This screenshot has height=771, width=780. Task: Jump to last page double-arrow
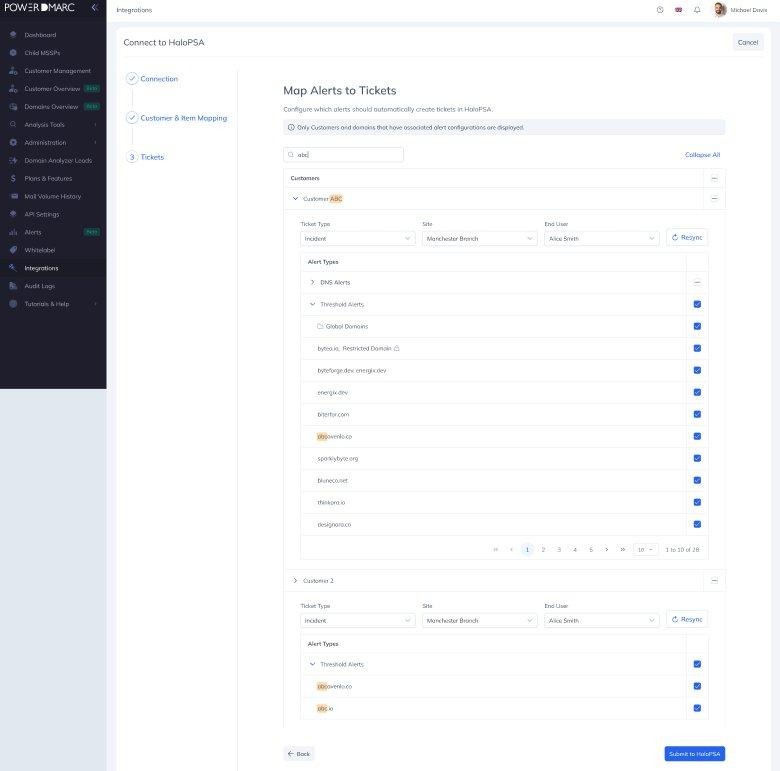tap(622, 550)
